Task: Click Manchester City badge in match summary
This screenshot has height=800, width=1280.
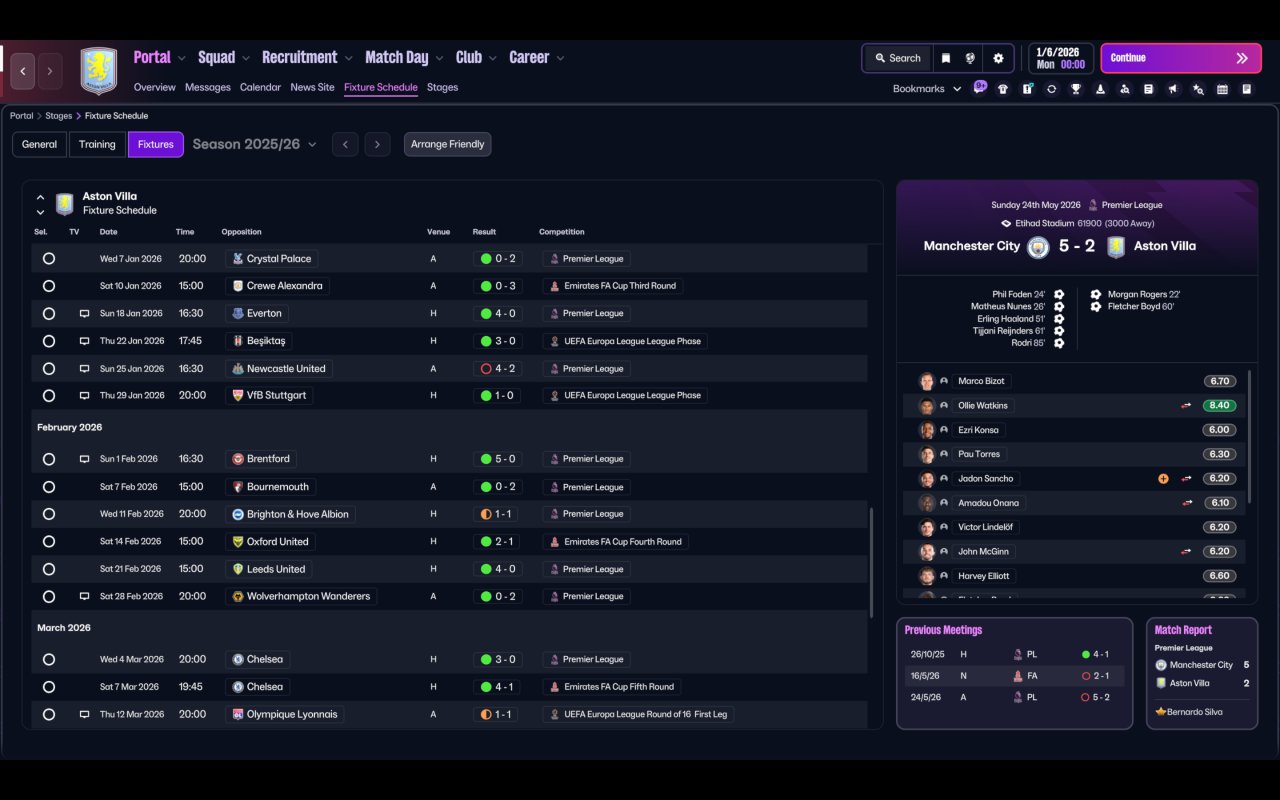Action: click(1038, 247)
